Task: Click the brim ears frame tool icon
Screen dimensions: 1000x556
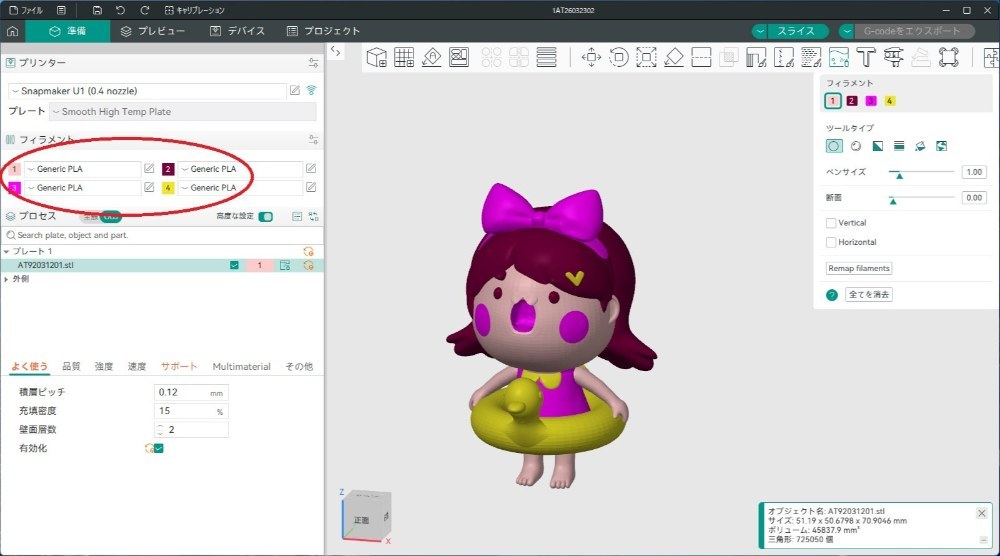Action: [x=948, y=57]
